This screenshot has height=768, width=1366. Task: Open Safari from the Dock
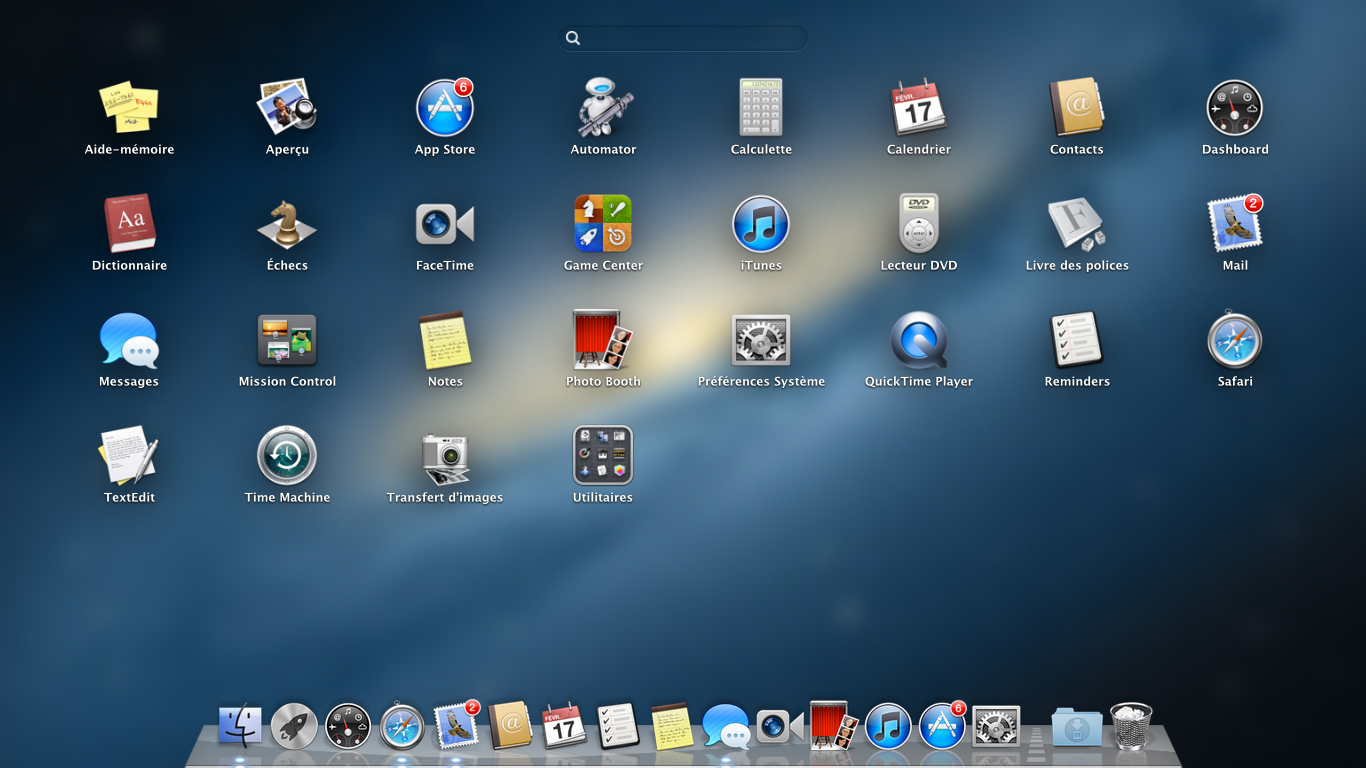tap(402, 727)
